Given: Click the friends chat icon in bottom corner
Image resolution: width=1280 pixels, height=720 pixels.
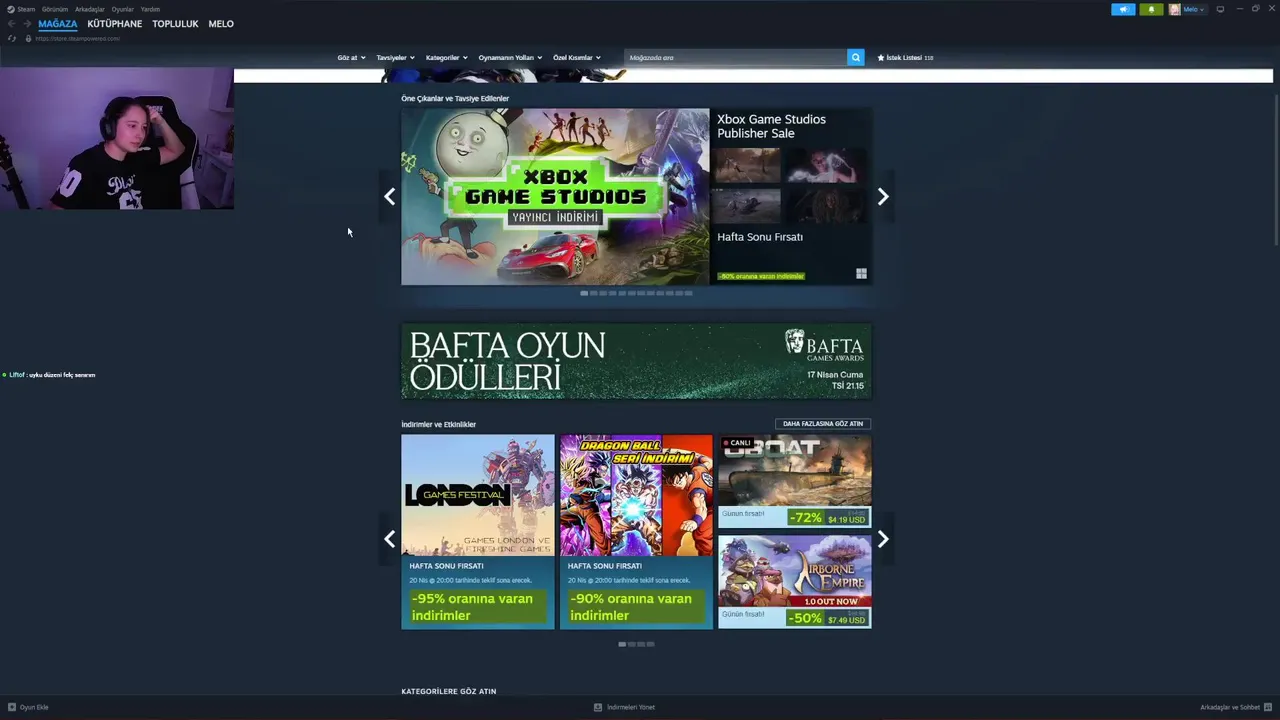Looking at the screenshot, I should (1268, 707).
